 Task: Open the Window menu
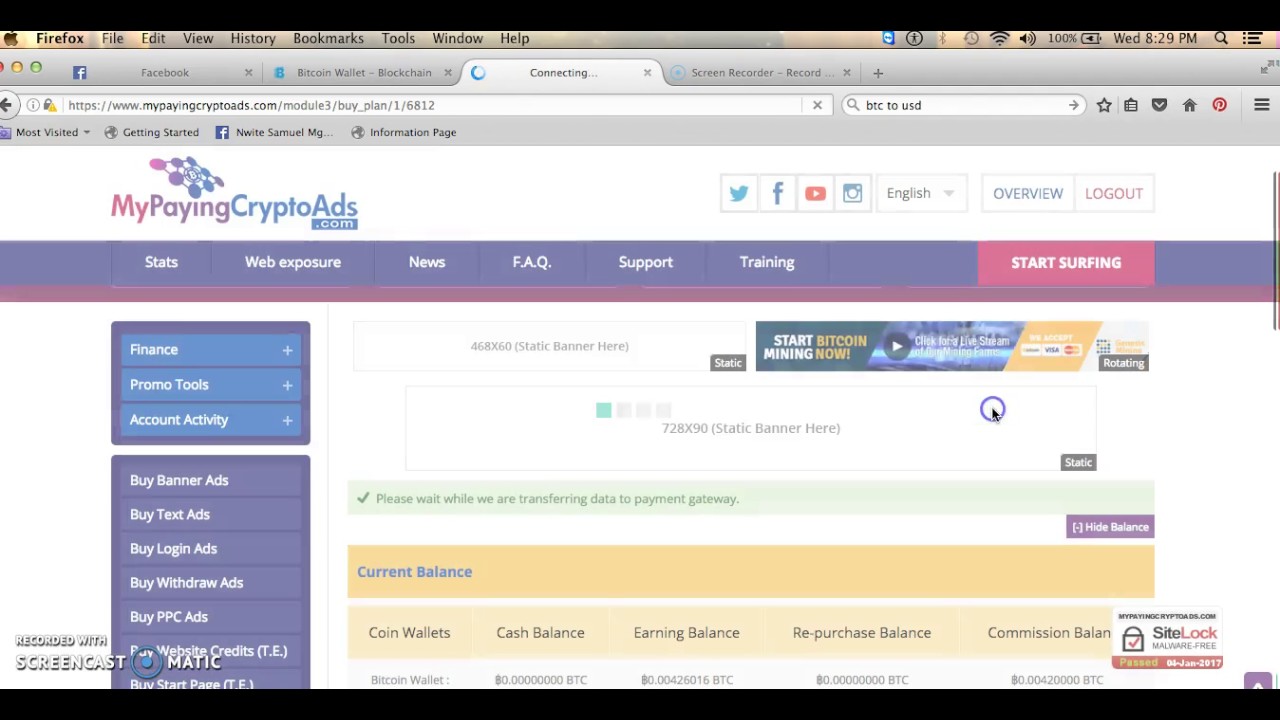point(458,38)
